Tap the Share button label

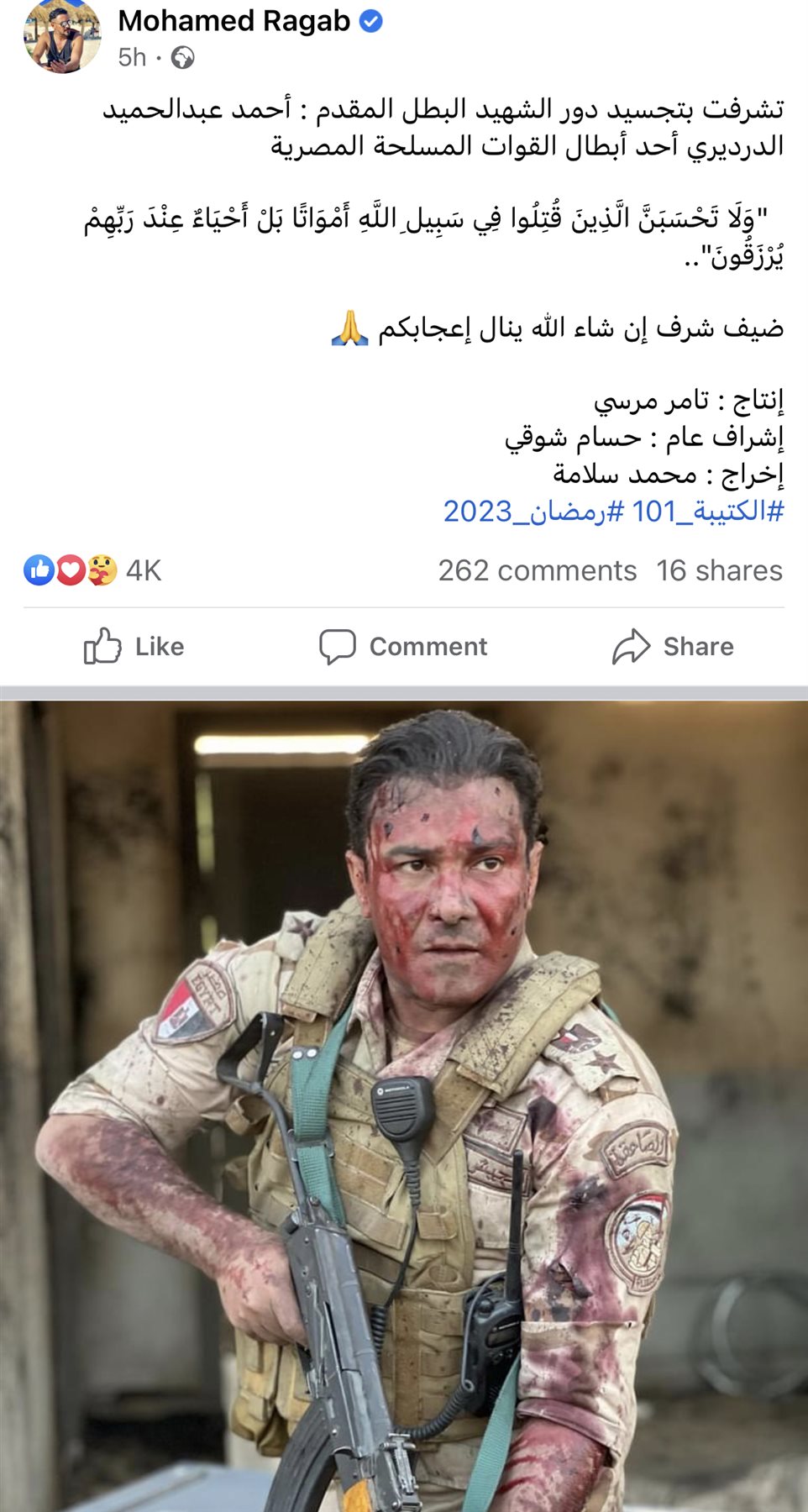point(699,646)
